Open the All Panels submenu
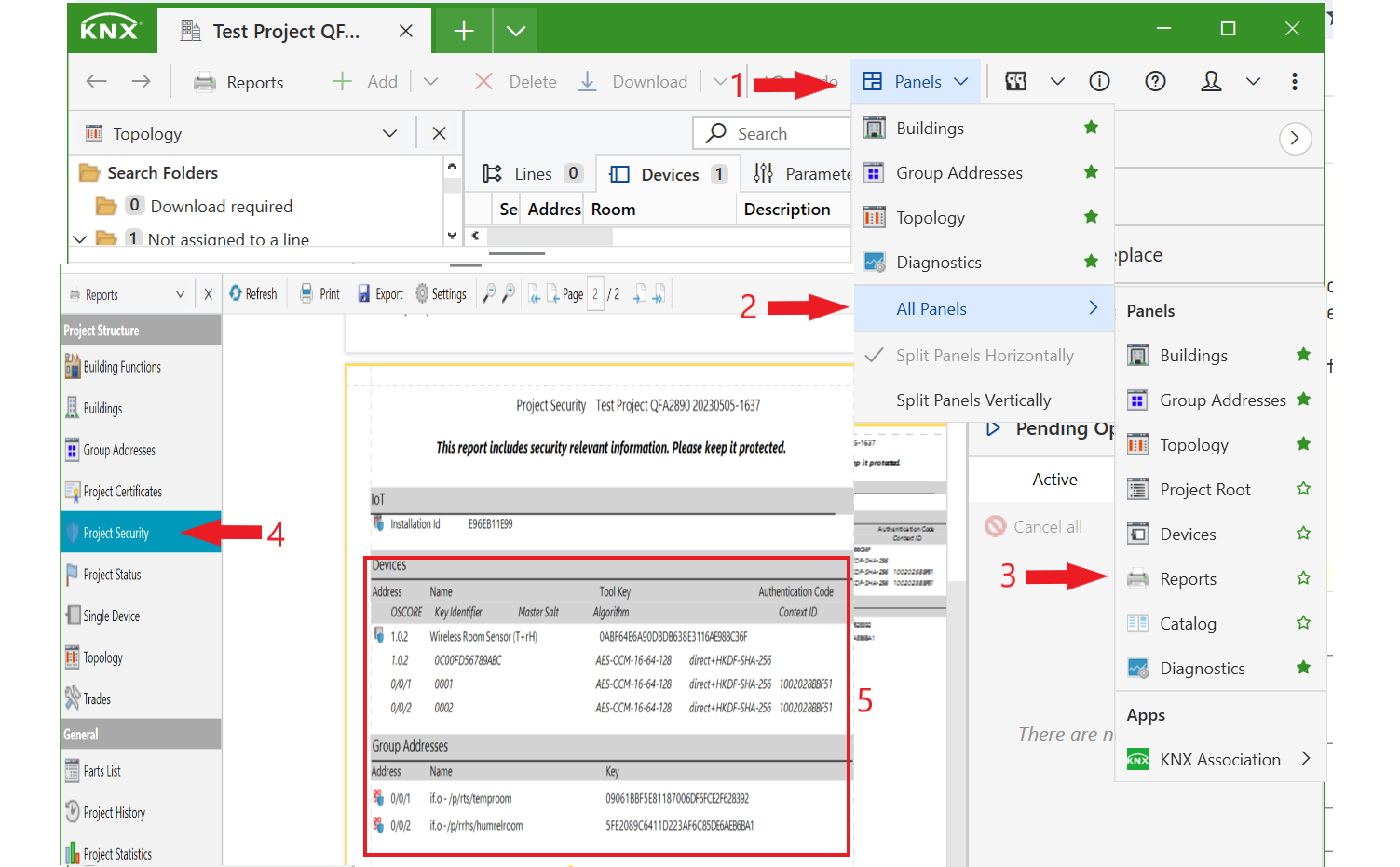The height and width of the screenshot is (867, 1400). pyautogui.click(x=984, y=309)
